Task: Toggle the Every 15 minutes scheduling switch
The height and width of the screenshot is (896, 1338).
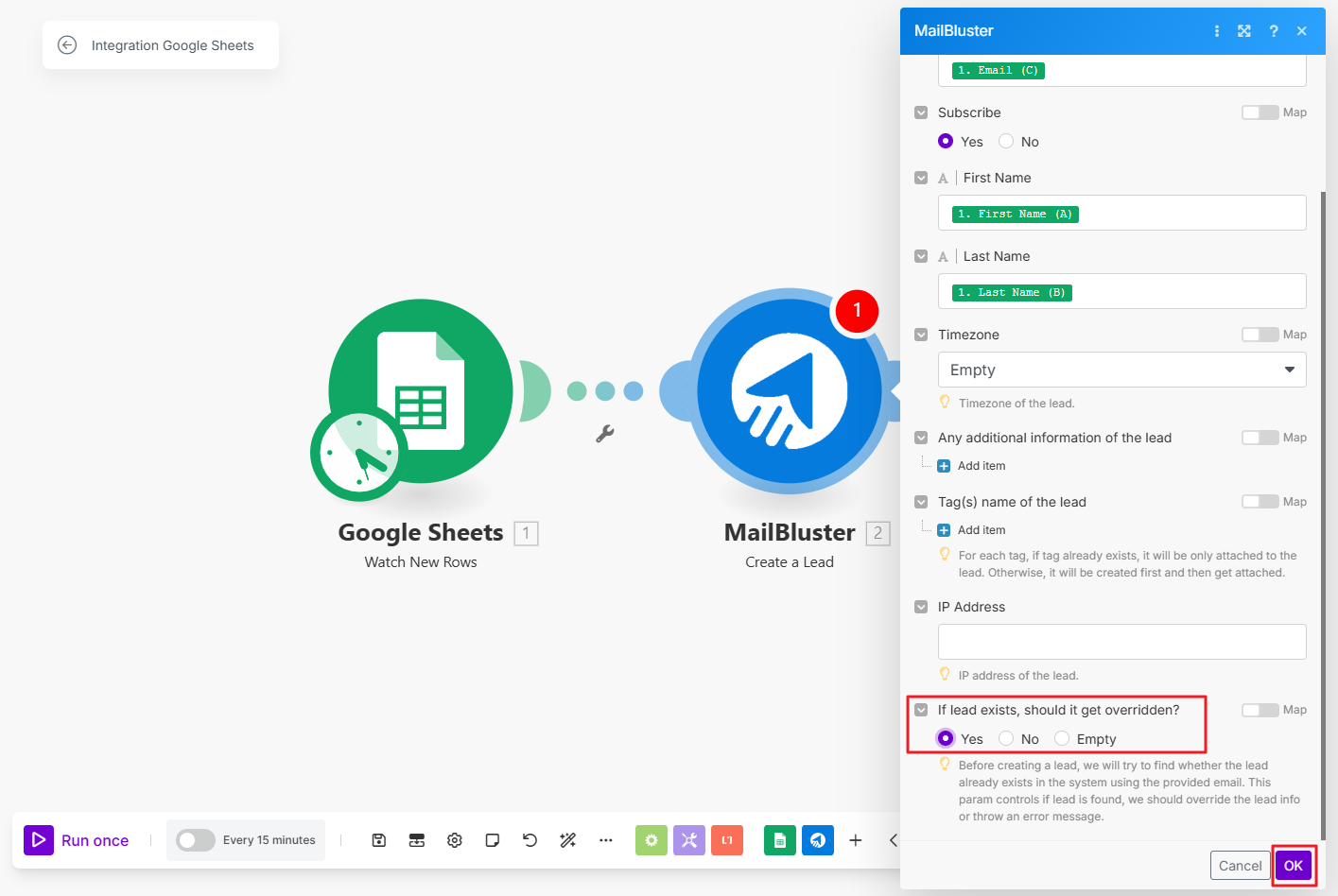Action: 196,840
